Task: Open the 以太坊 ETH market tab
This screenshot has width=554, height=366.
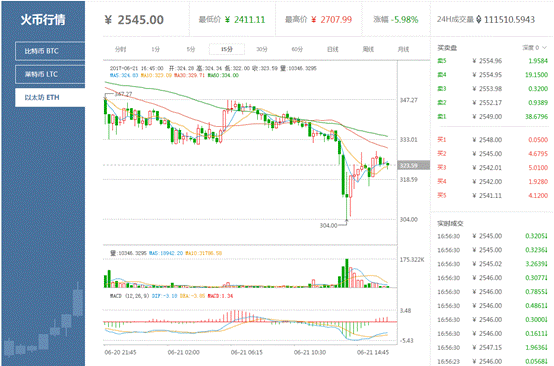Action: point(50,97)
